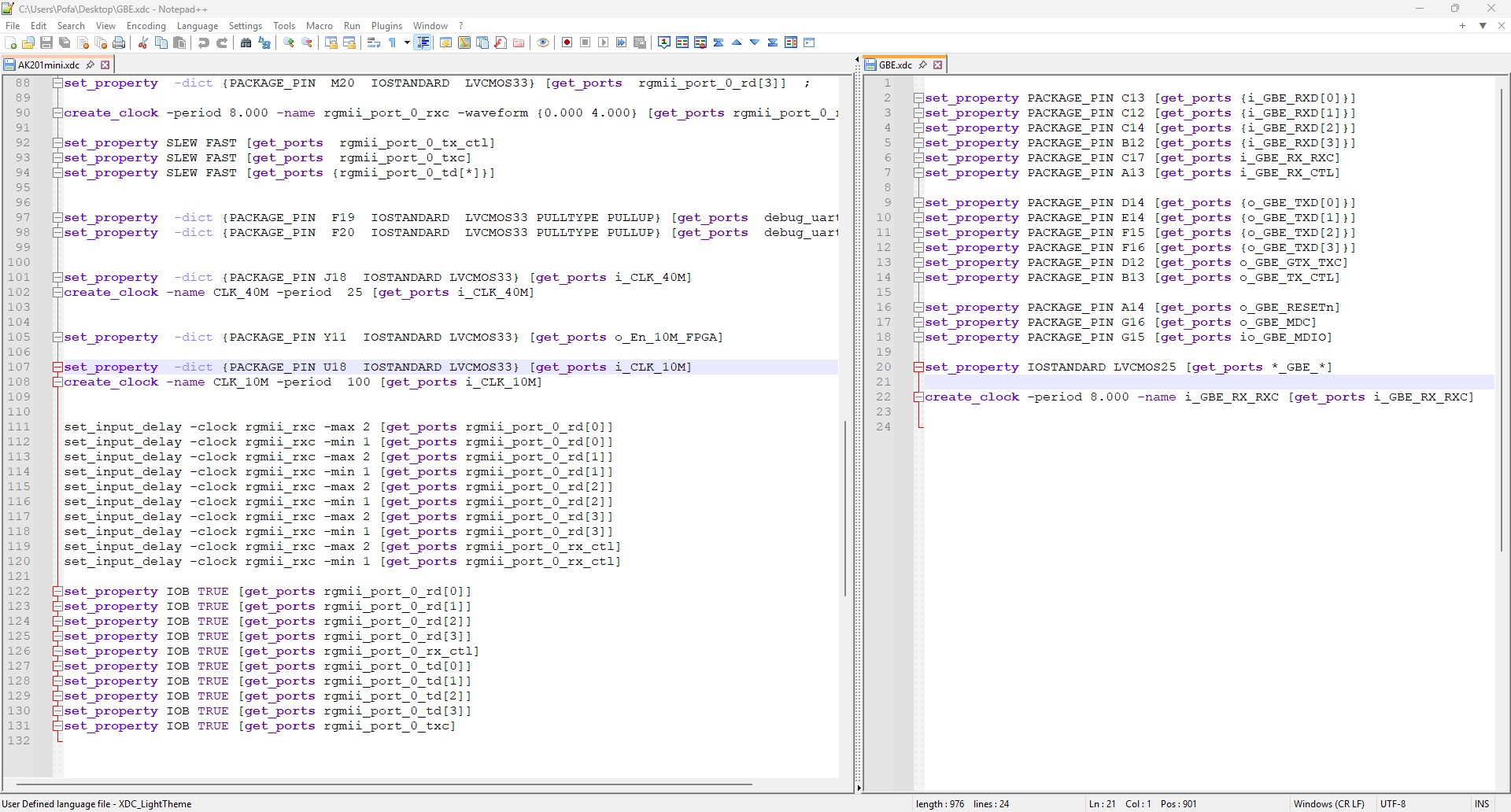Click the Undo arrow icon
This screenshot has height=812, width=1511.
tap(204, 42)
